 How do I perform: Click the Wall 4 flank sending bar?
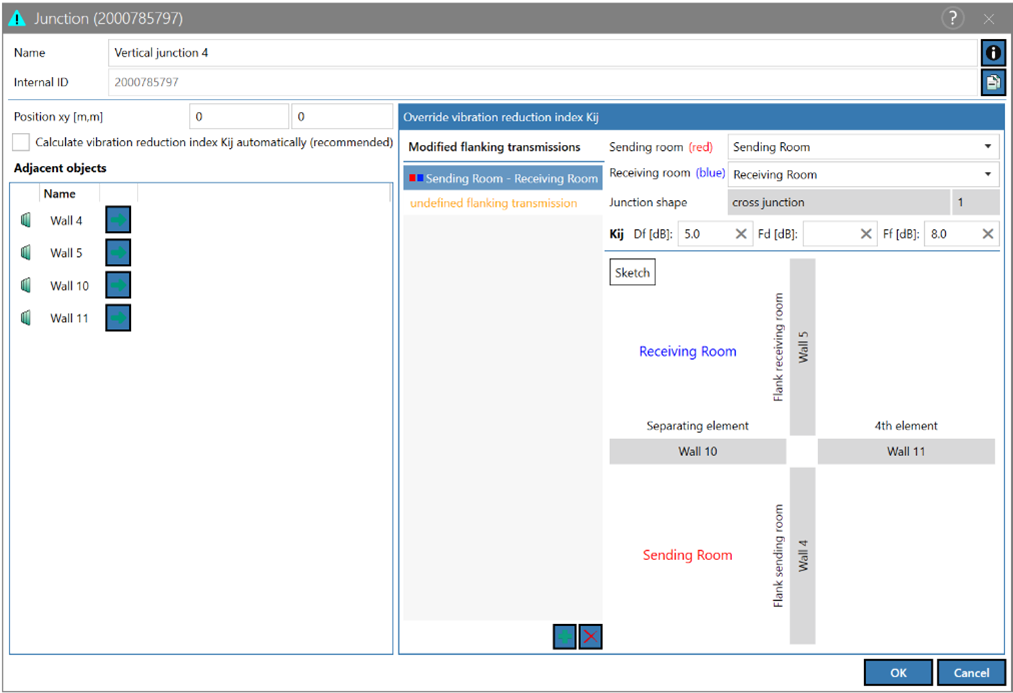[802, 555]
